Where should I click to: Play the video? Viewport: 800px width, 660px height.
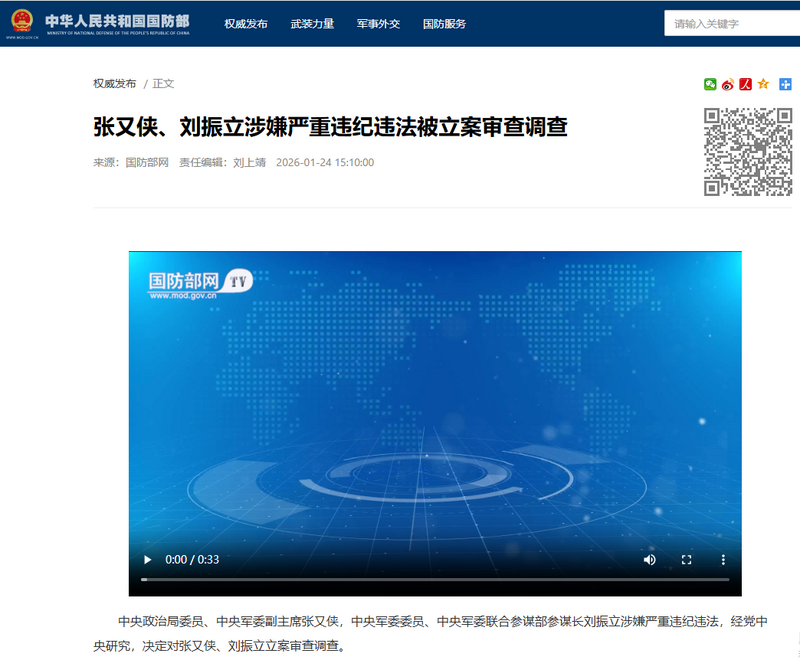tap(148, 560)
